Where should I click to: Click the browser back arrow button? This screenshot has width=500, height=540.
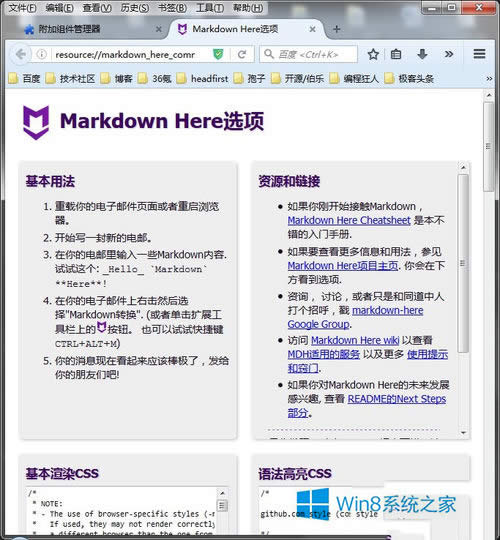tap(21, 54)
